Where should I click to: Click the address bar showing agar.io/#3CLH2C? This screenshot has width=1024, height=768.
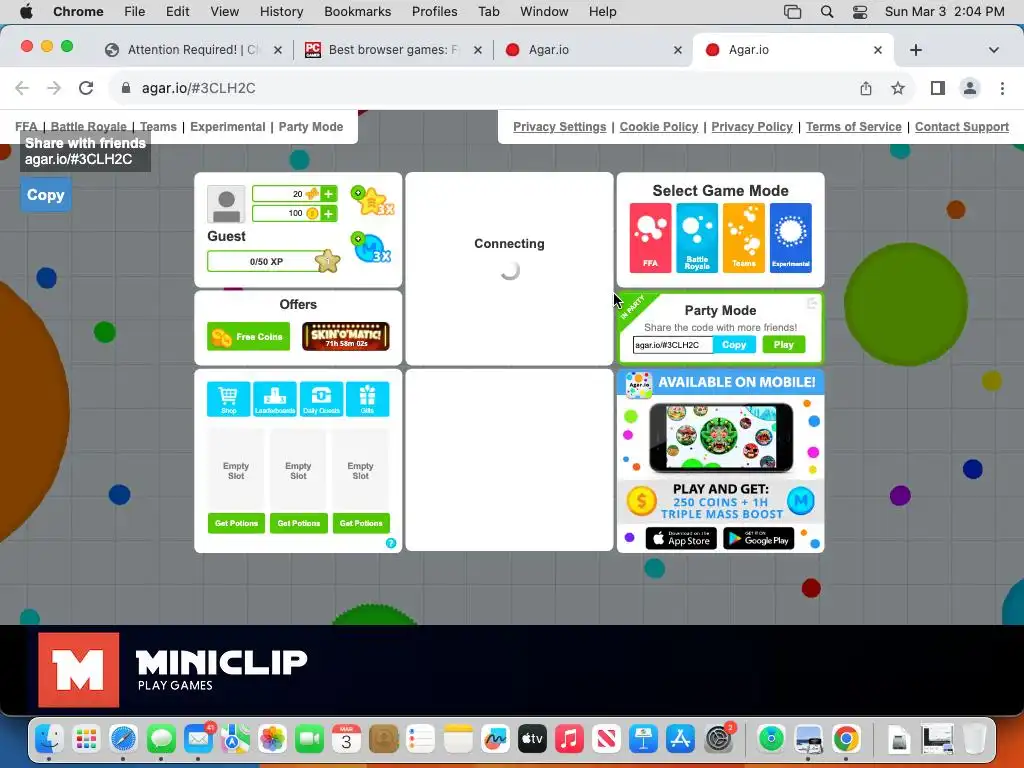483,88
